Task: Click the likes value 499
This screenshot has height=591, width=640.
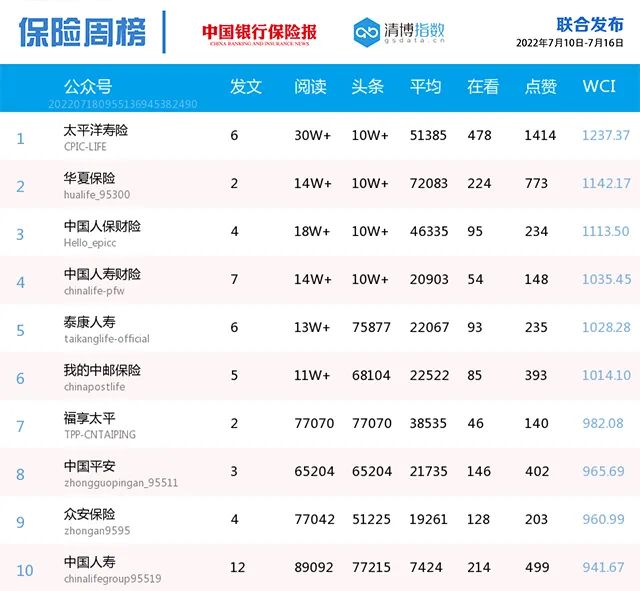Action: [x=537, y=567]
